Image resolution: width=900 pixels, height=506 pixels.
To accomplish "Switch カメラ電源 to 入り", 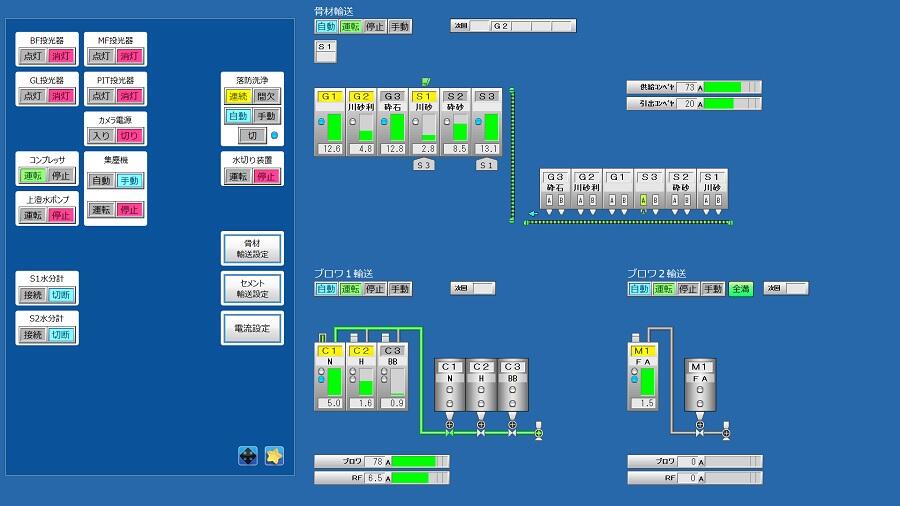I will click(x=102, y=135).
